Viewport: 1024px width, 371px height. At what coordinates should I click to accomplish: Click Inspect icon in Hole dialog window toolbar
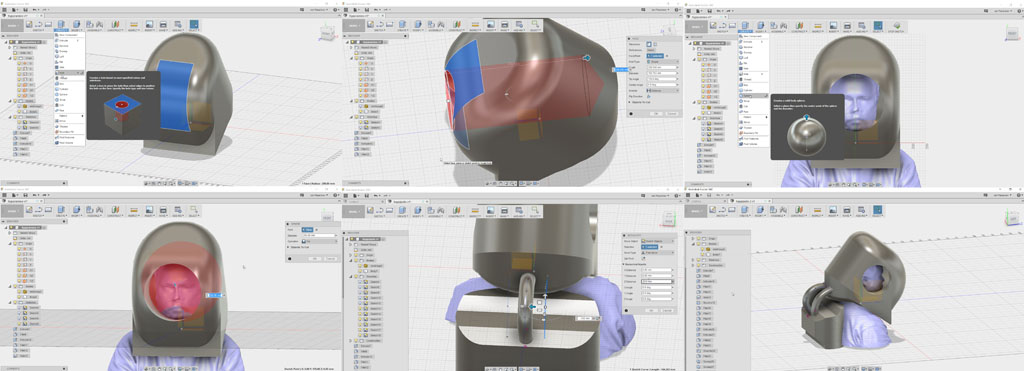[x=475, y=24]
